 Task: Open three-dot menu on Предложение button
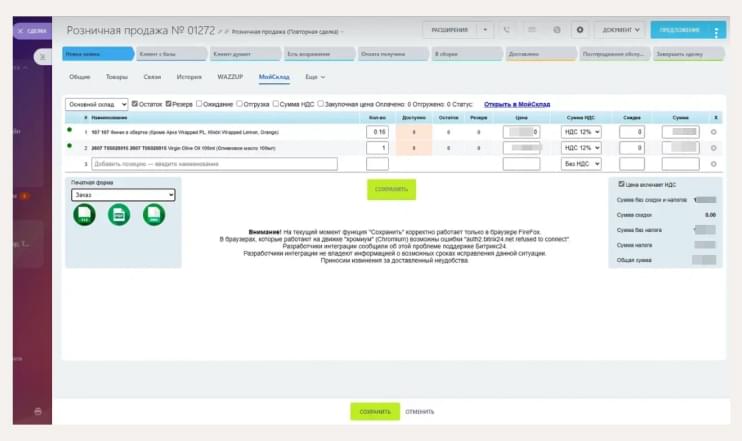[716, 32]
